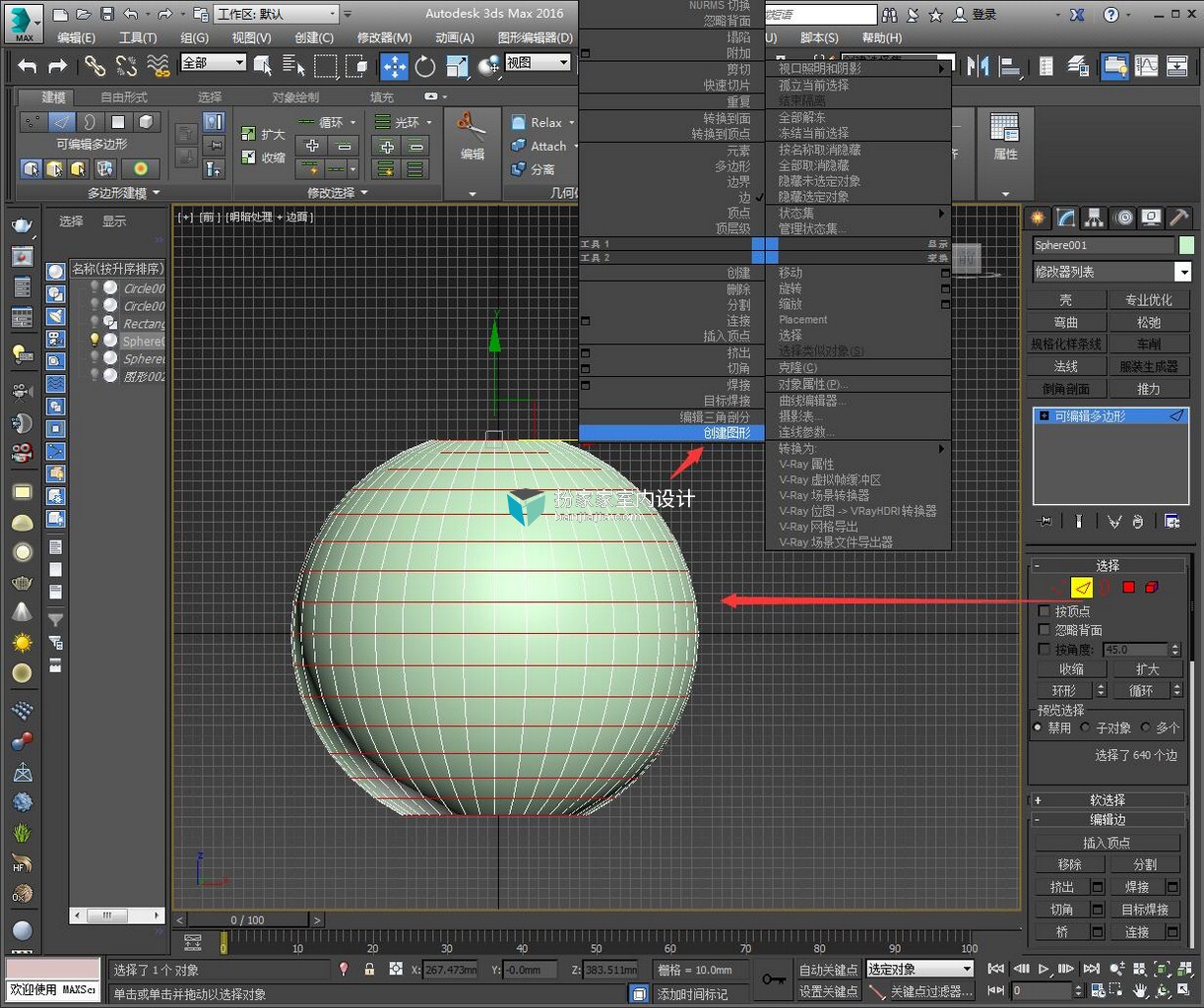The image size is (1204, 1008).
Task: Click the Unlink Selection icon
Action: coord(126,66)
